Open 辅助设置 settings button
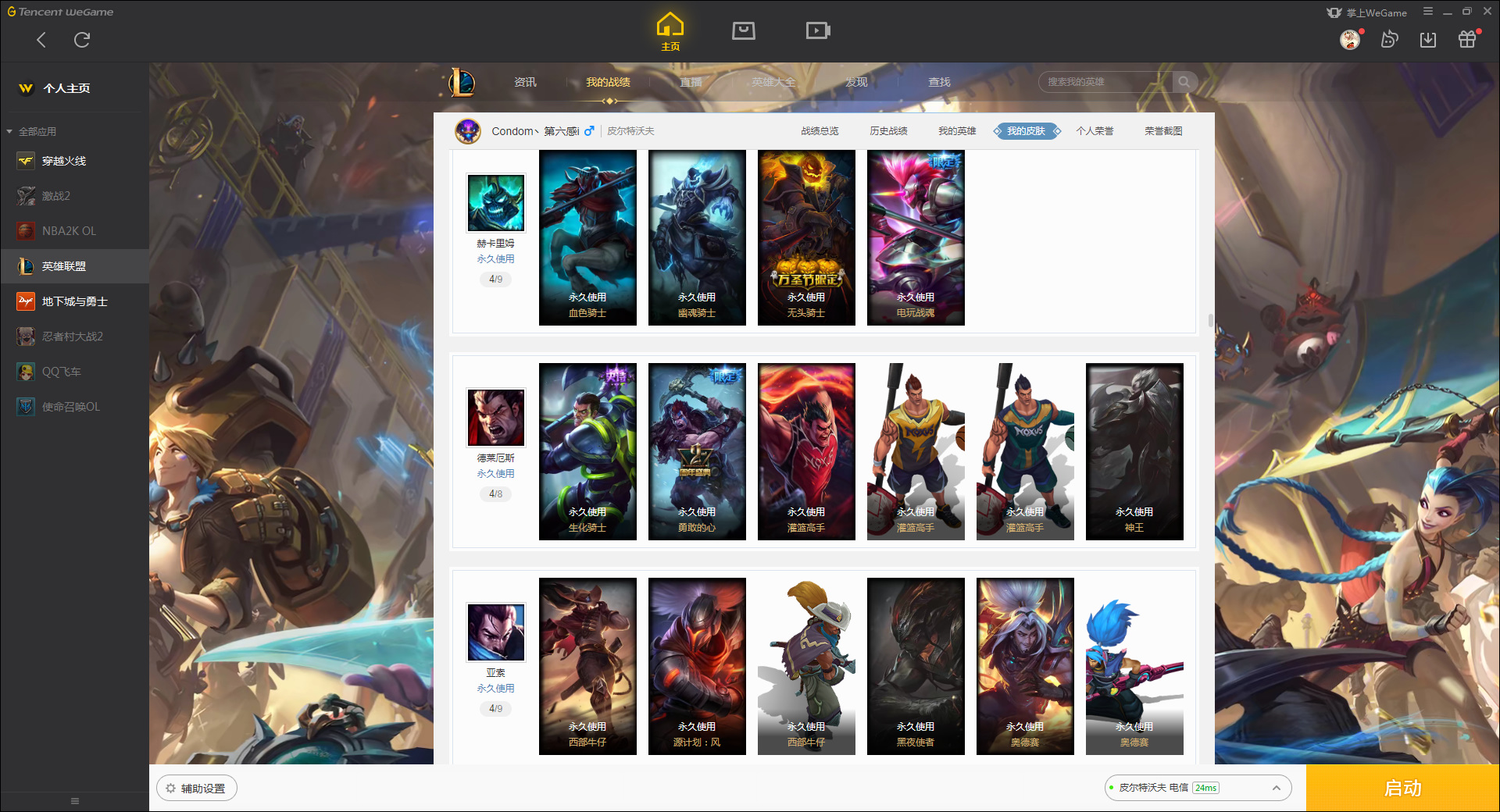The height and width of the screenshot is (812, 1500). coord(196,789)
